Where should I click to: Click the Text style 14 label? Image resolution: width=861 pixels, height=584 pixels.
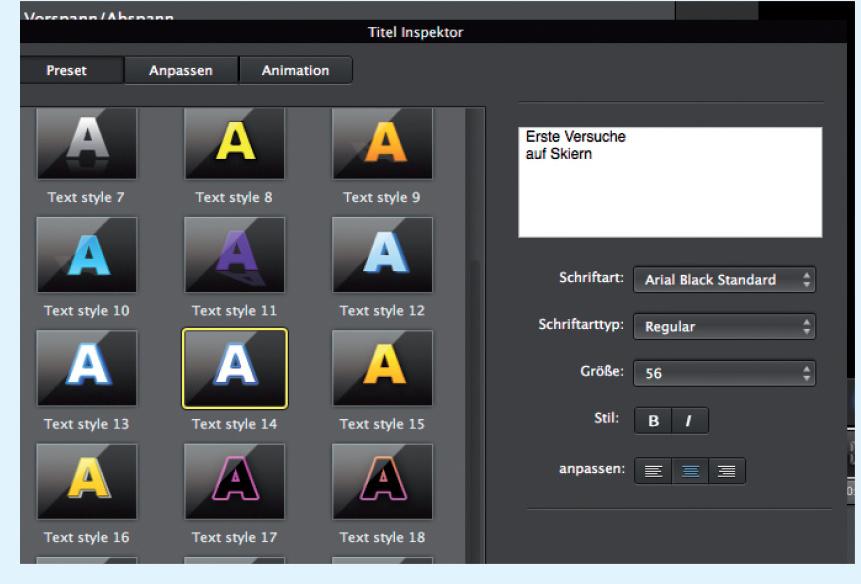234,424
